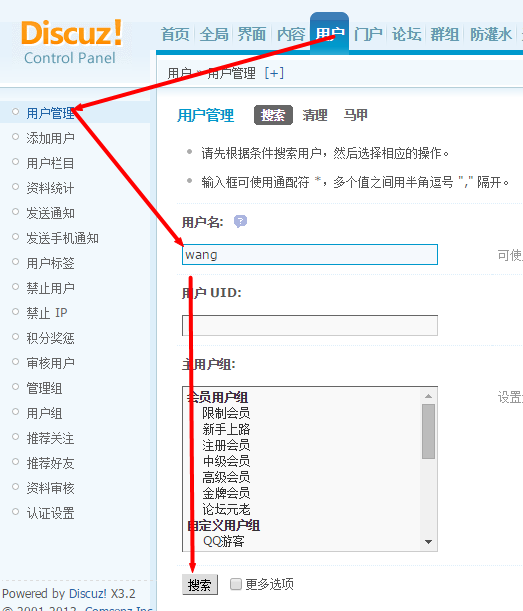This screenshot has height=611, width=523.
Task: Select QQ游客 in the user group list
Action: click(x=224, y=541)
